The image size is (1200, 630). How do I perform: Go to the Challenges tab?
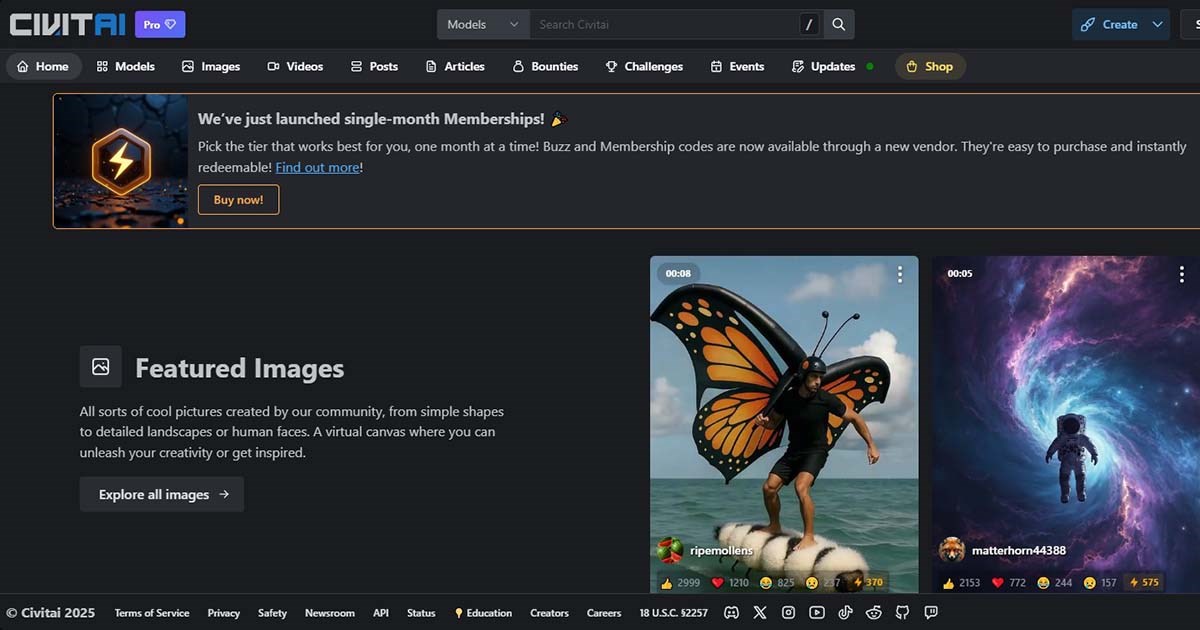pos(644,66)
